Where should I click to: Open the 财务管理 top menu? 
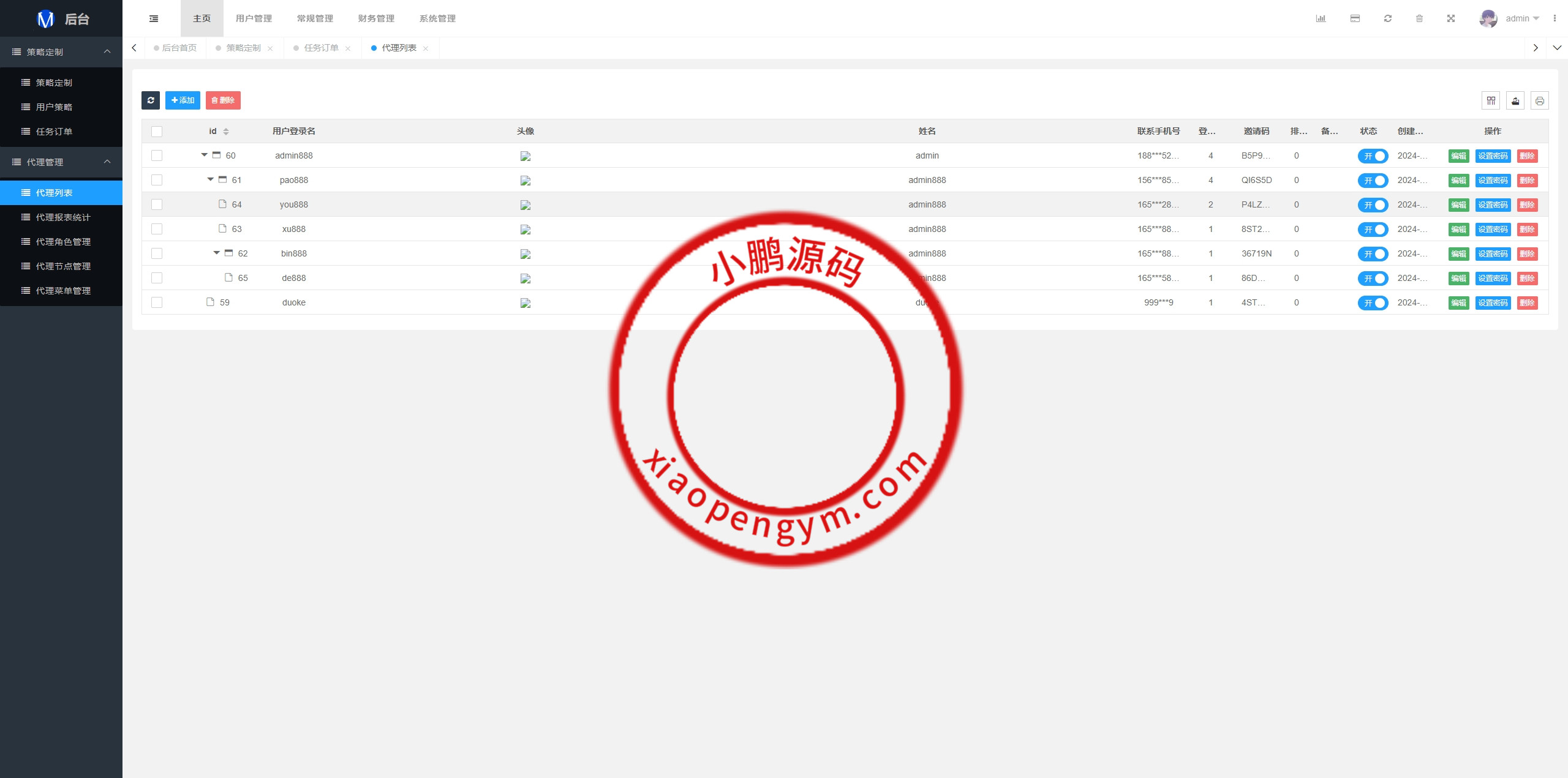376,18
